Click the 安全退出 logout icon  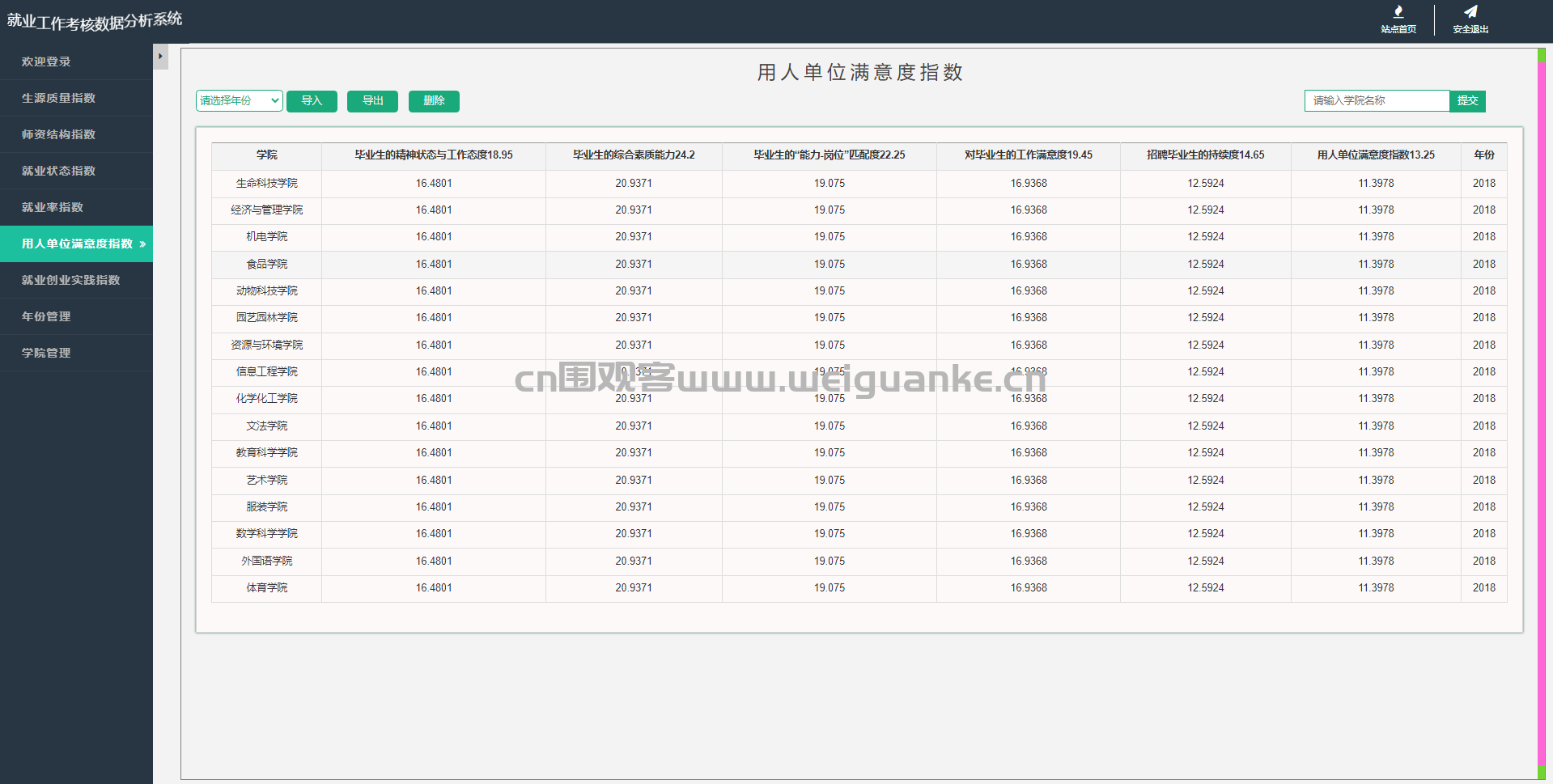tap(1470, 12)
